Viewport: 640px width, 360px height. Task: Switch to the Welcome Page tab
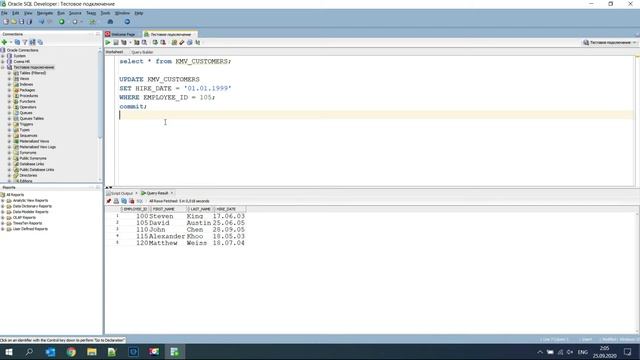click(123, 34)
